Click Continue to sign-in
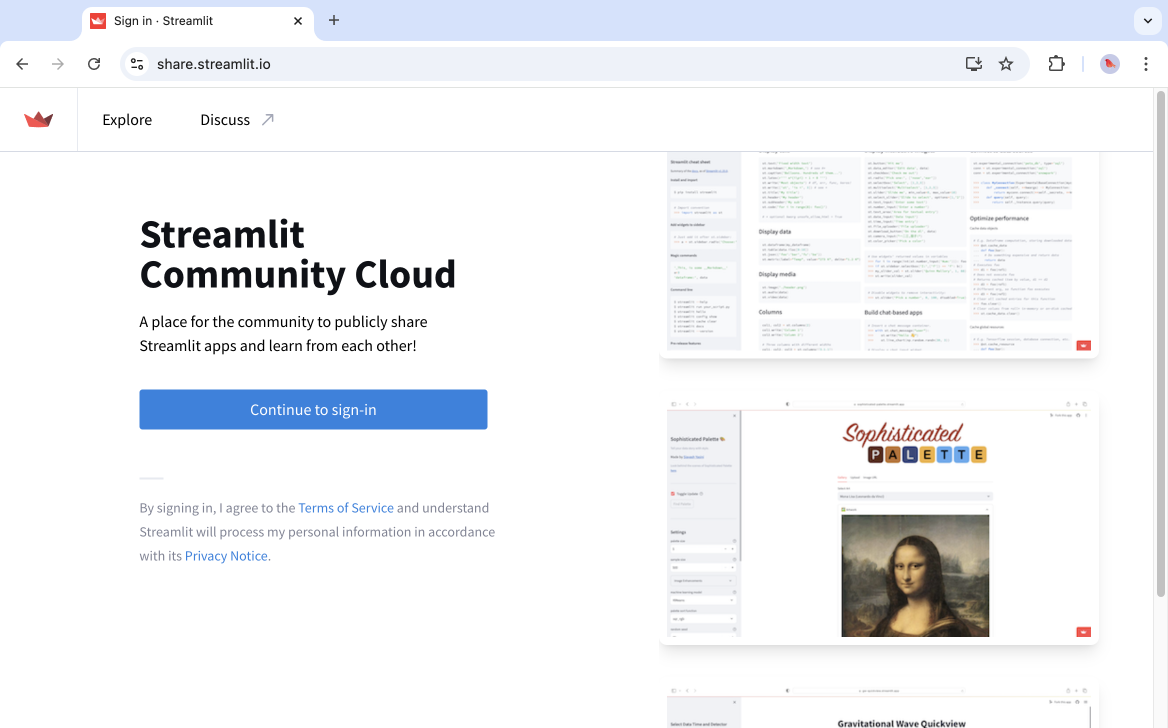 click(313, 409)
